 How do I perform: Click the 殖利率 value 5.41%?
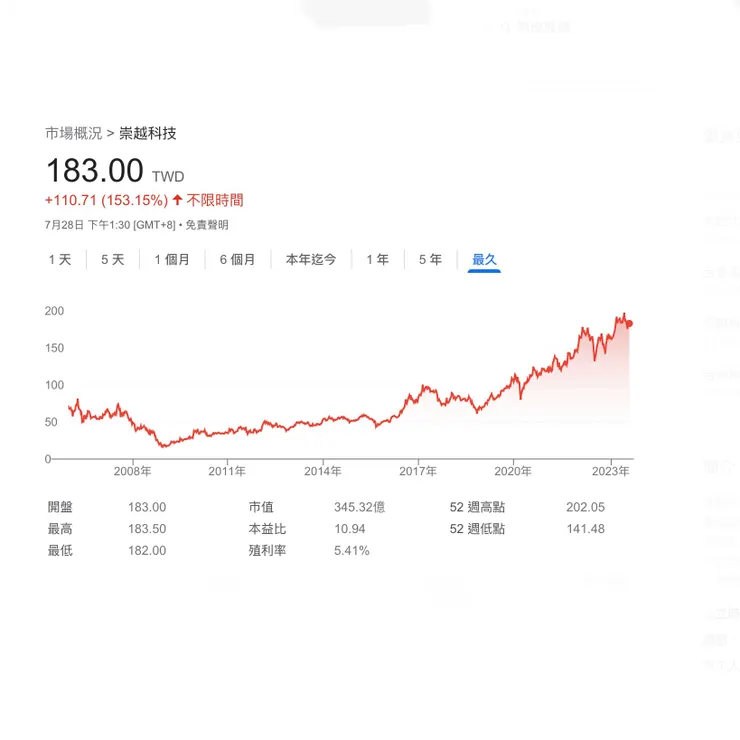point(352,551)
